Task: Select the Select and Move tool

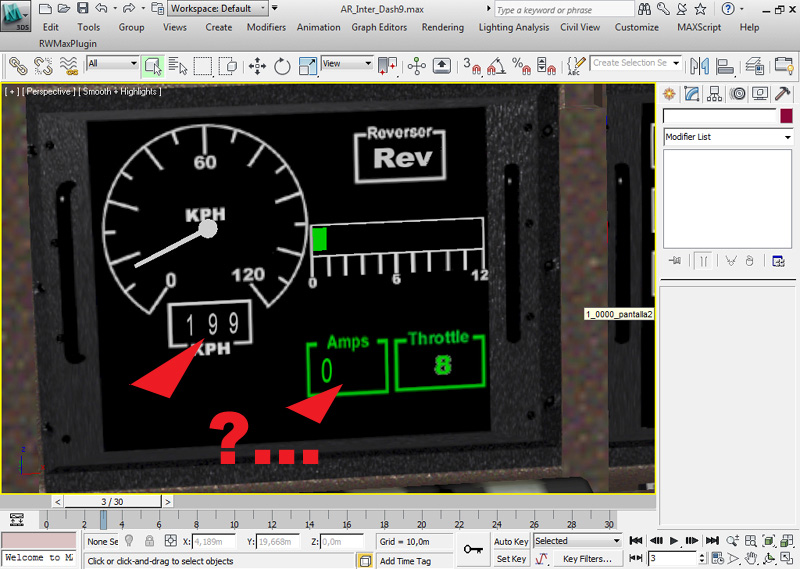Action: pos(257,66)
